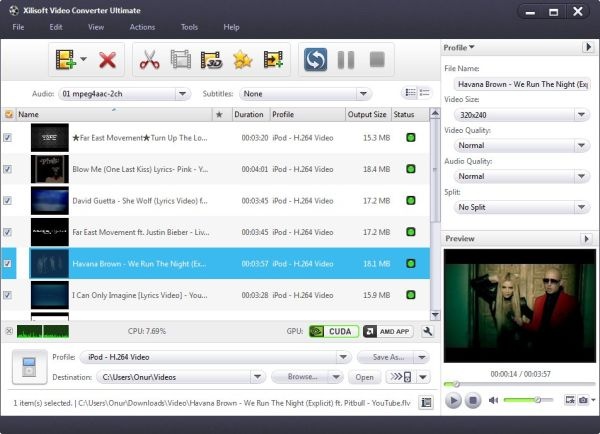The width and height of the screenshot is (600, 434).
Task: Expand the Destination path dropdown
Action: [258, 377]
